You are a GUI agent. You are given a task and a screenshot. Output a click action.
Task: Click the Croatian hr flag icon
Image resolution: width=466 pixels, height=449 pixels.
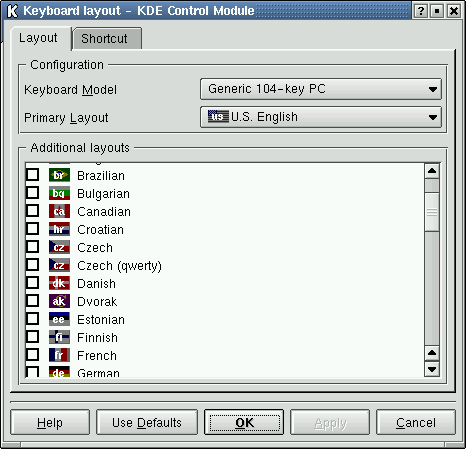click(x=59, y=229)
